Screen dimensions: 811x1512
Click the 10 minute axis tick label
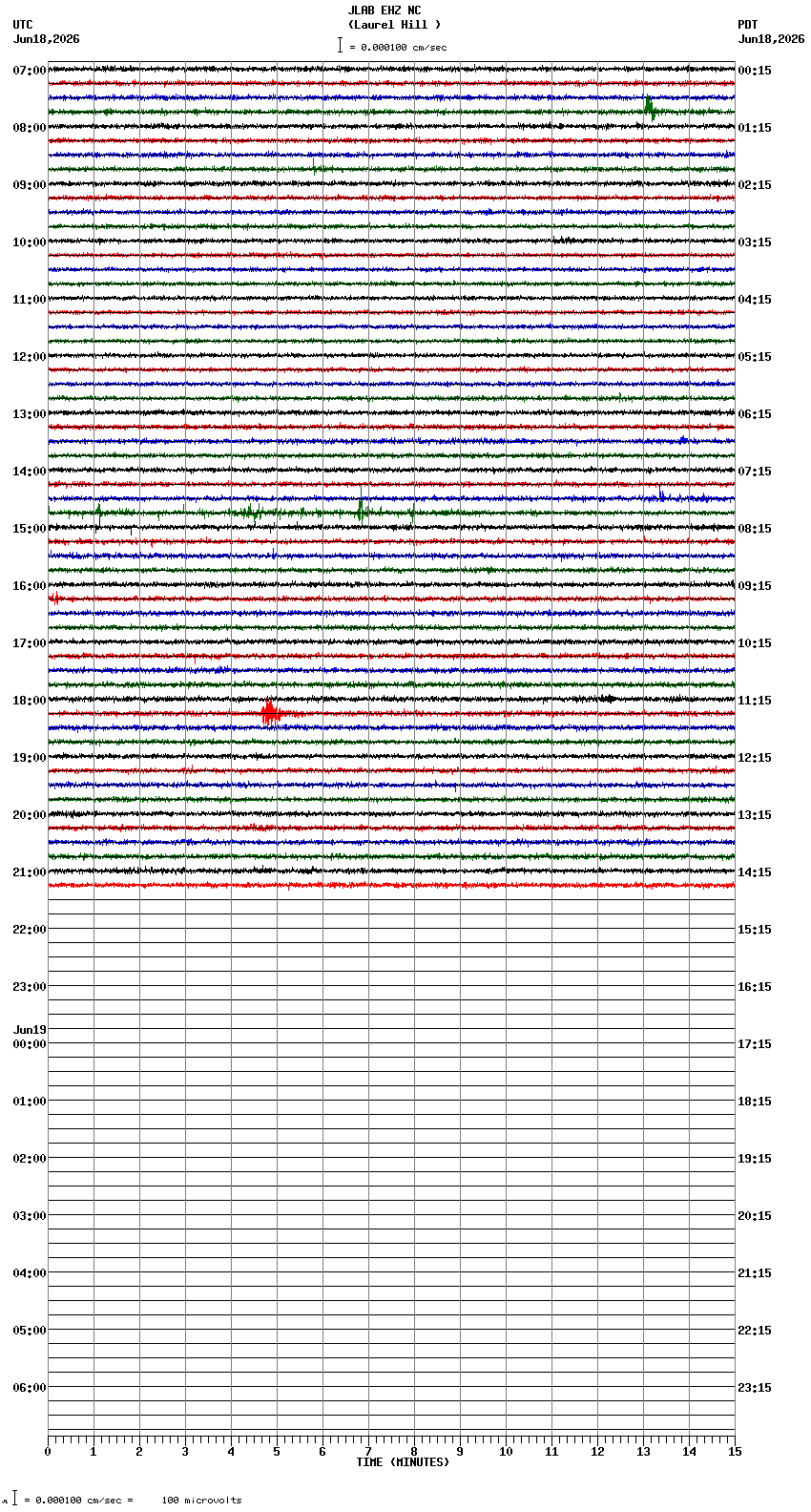click(x=506, y=1452)
